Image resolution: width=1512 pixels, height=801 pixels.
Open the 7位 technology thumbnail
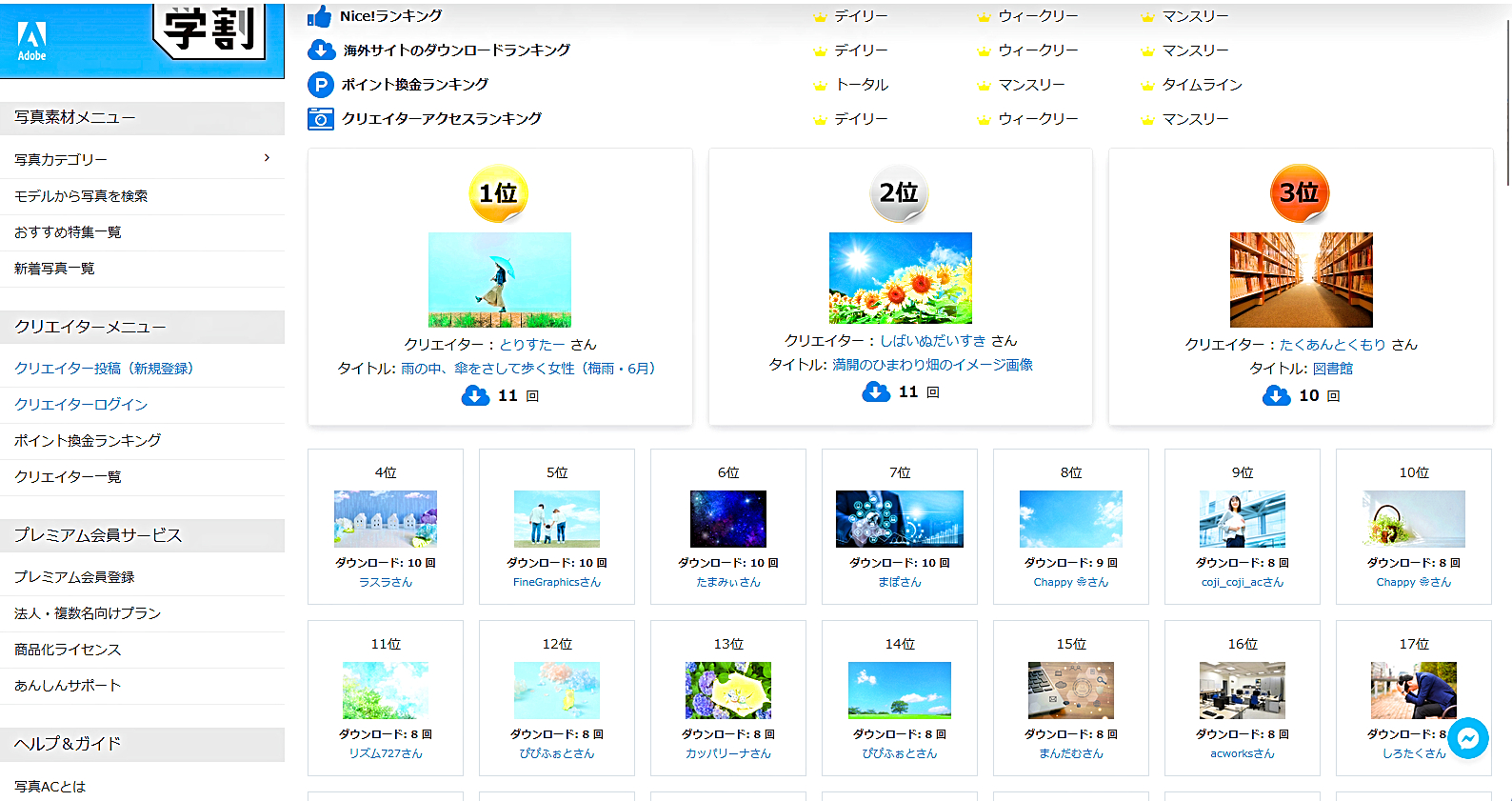pyautogui.click(x=900, y=519)
